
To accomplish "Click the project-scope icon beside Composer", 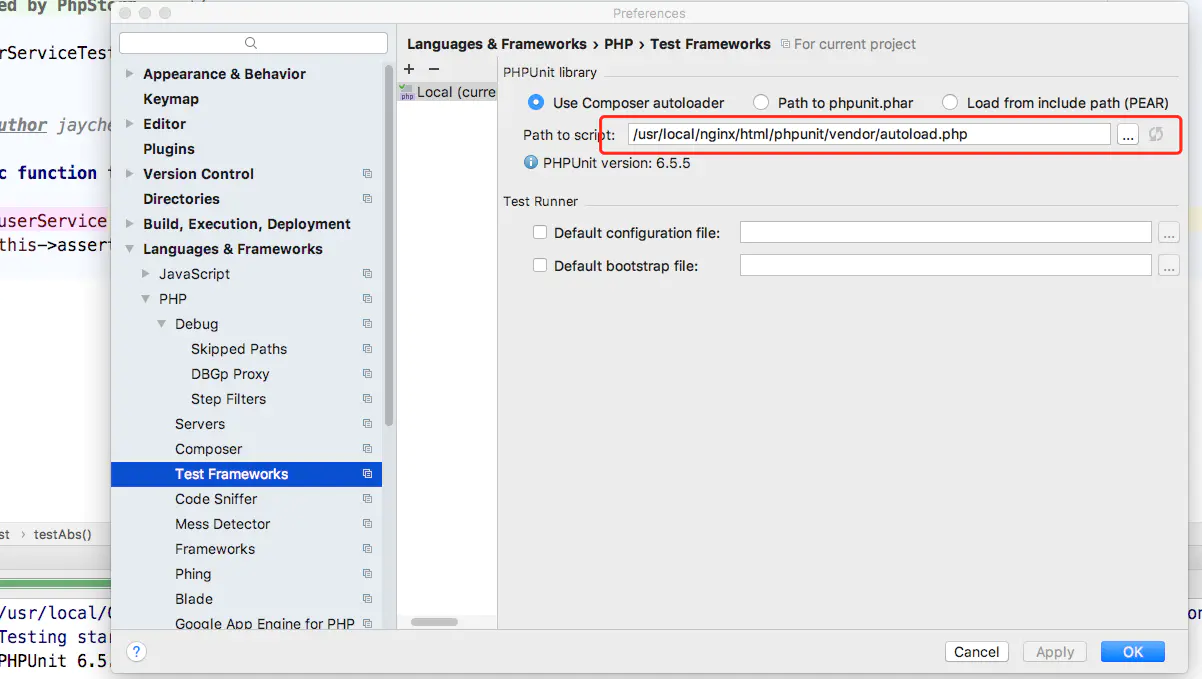I will tap(367, 449).
